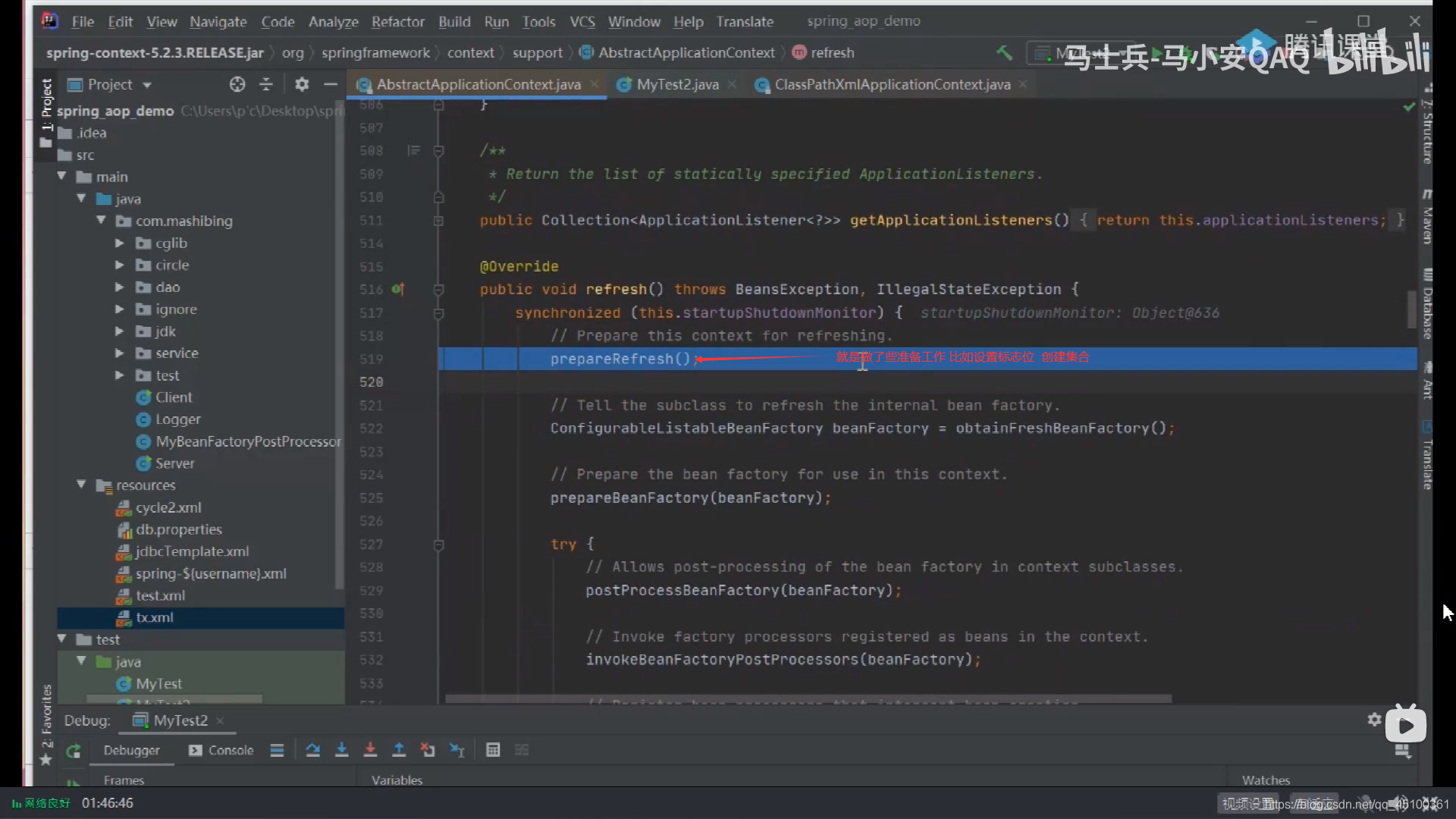The height and width of the screenshot is (819, 1456).
Task: Click the Run to Cursor icon
Action: pyautogui.click(x=456, y=750)
